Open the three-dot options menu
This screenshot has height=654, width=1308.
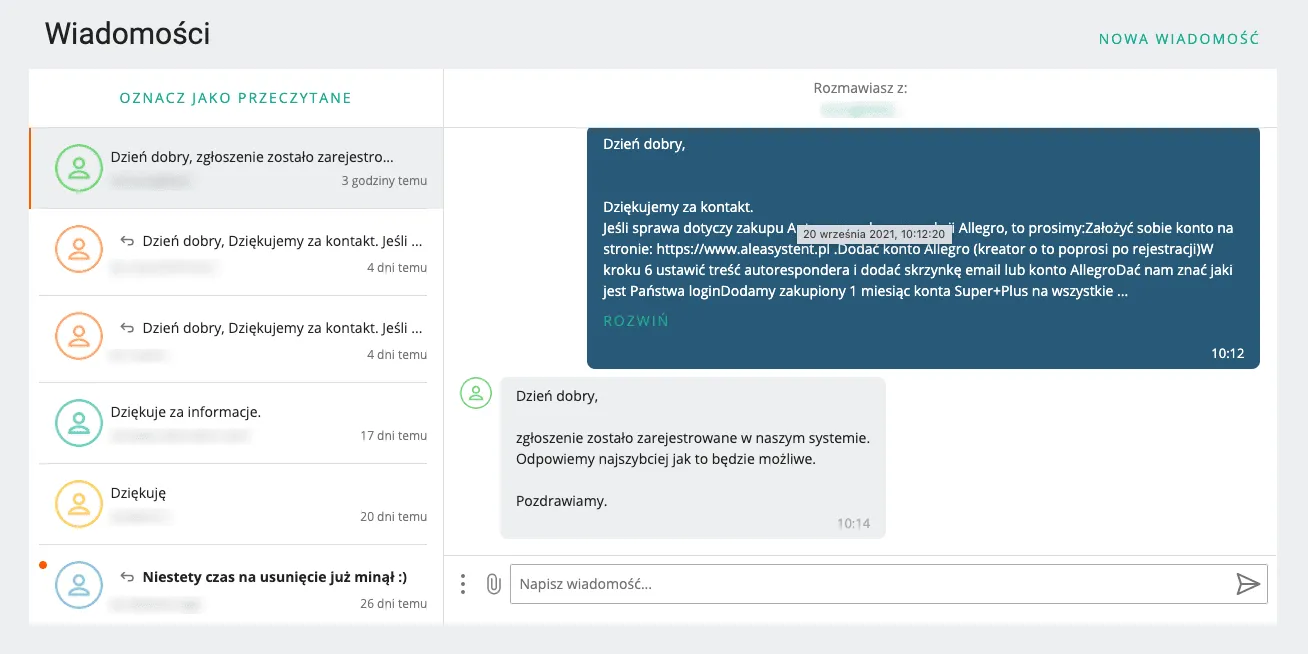click(462, 584)
